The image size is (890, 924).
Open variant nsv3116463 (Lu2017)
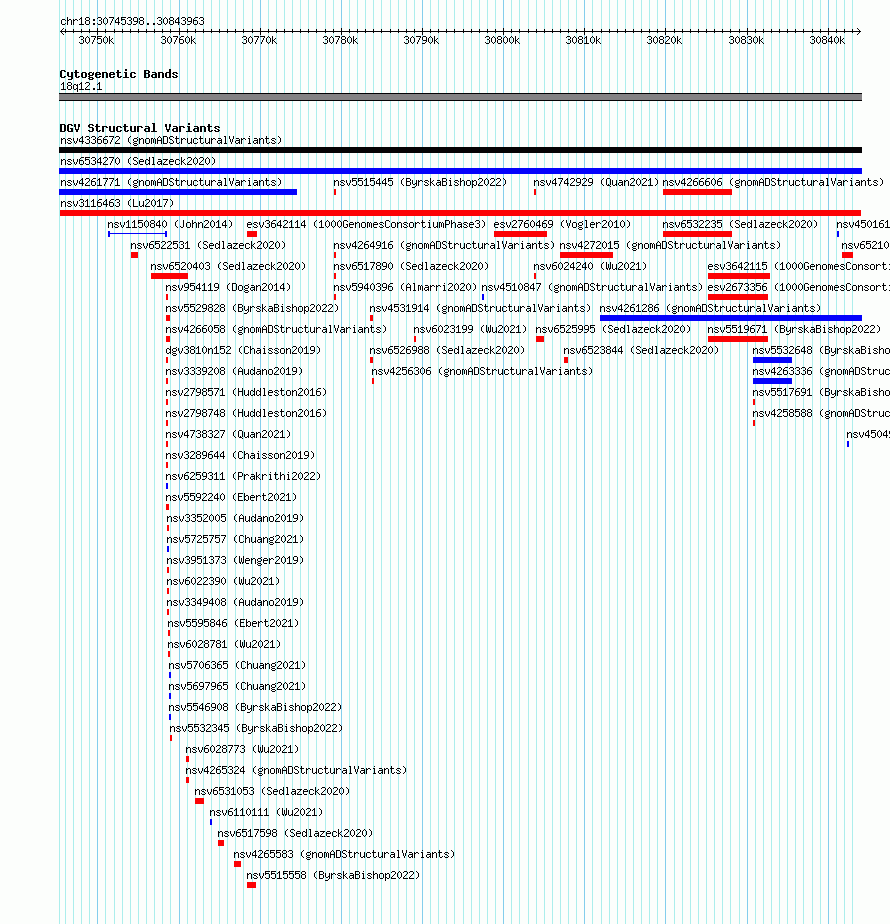pyautogui.click(x=117, y=203)
